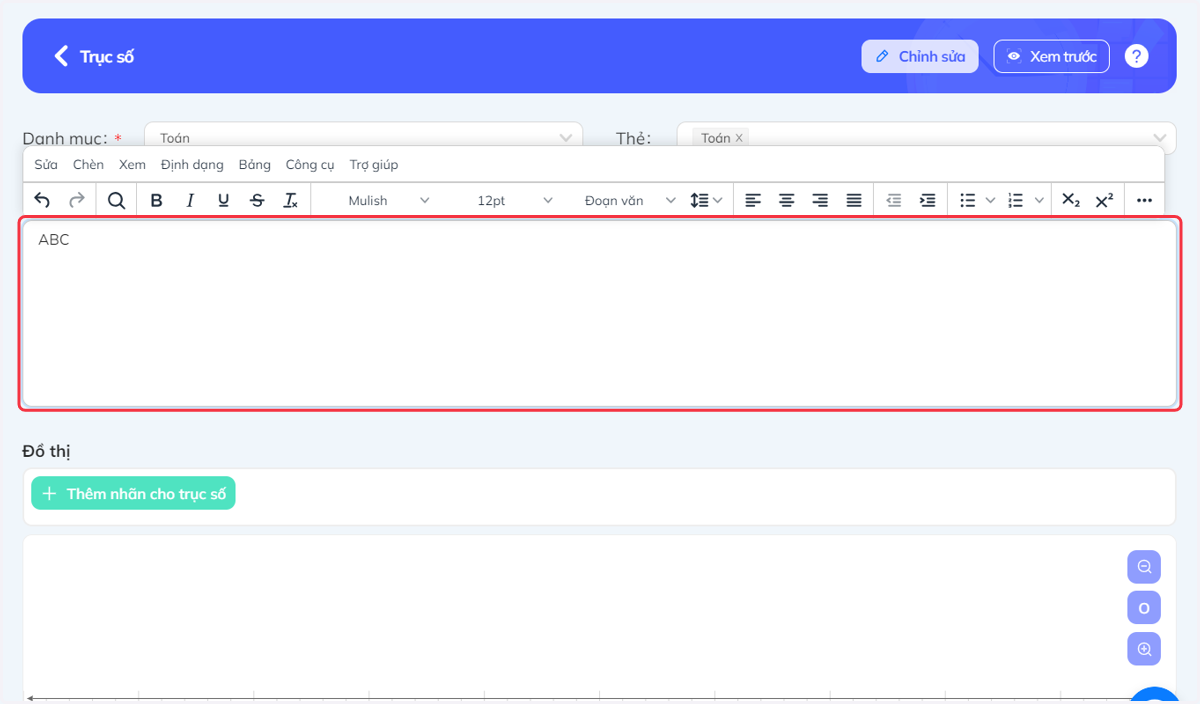The width and height of the screenshot is (1200, 704).
Task: Justify text alignment
Action: (854, 200)
